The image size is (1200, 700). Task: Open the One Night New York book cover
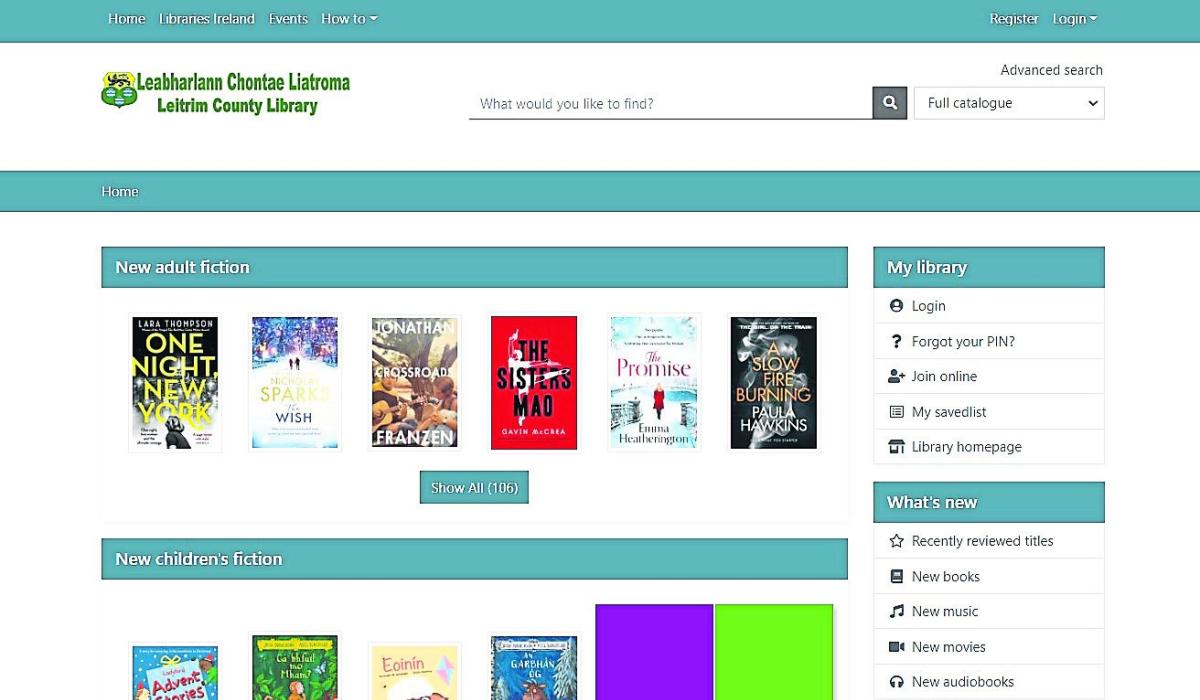pyautogui.click(x=174, y=382)
